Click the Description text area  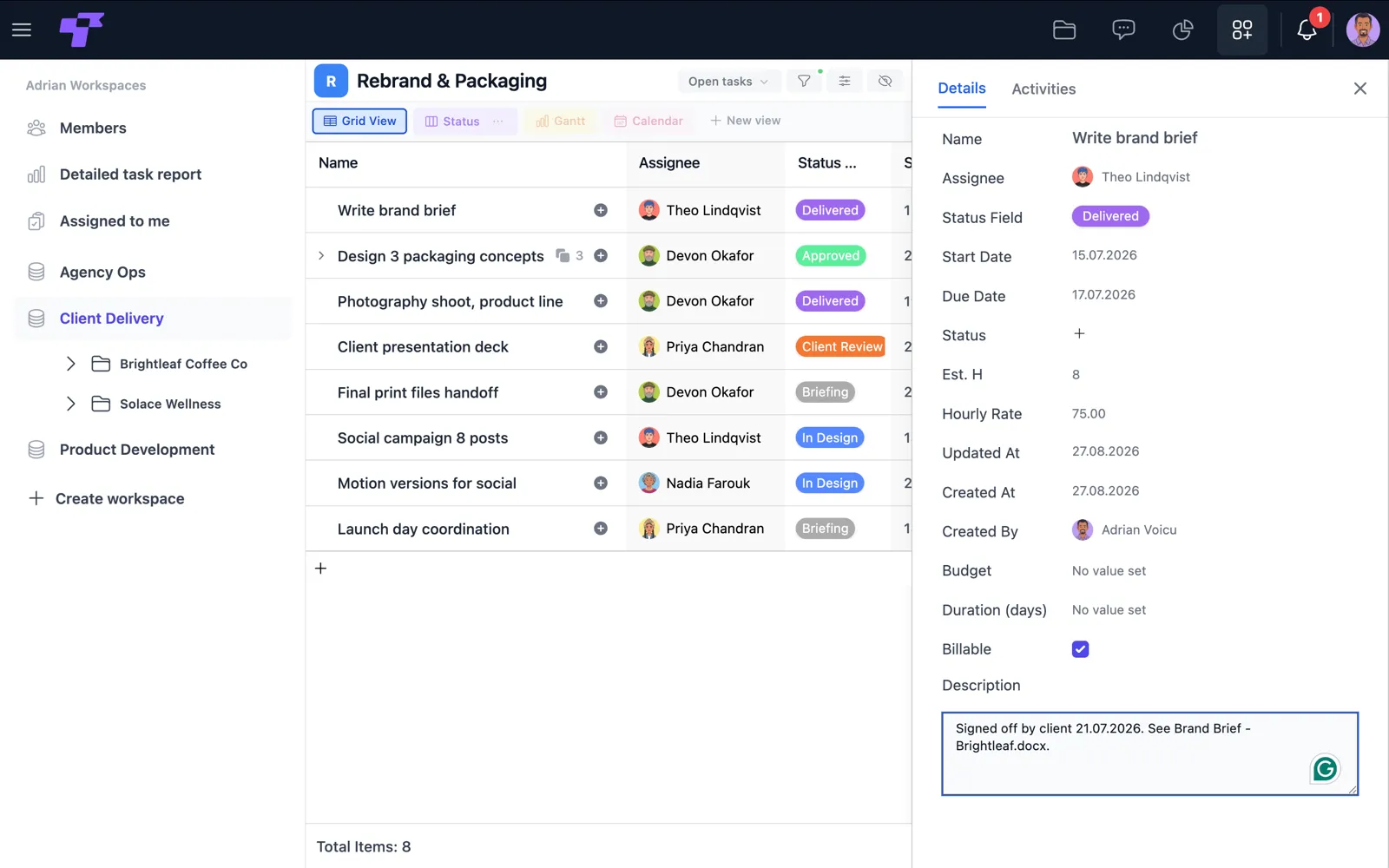coord(1149,753)
